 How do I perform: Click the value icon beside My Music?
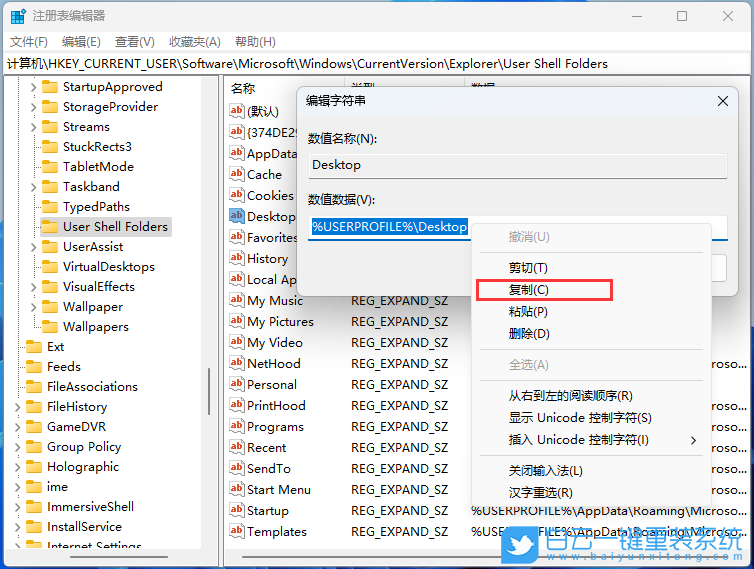pyautogui.click(x=237, y=300)
